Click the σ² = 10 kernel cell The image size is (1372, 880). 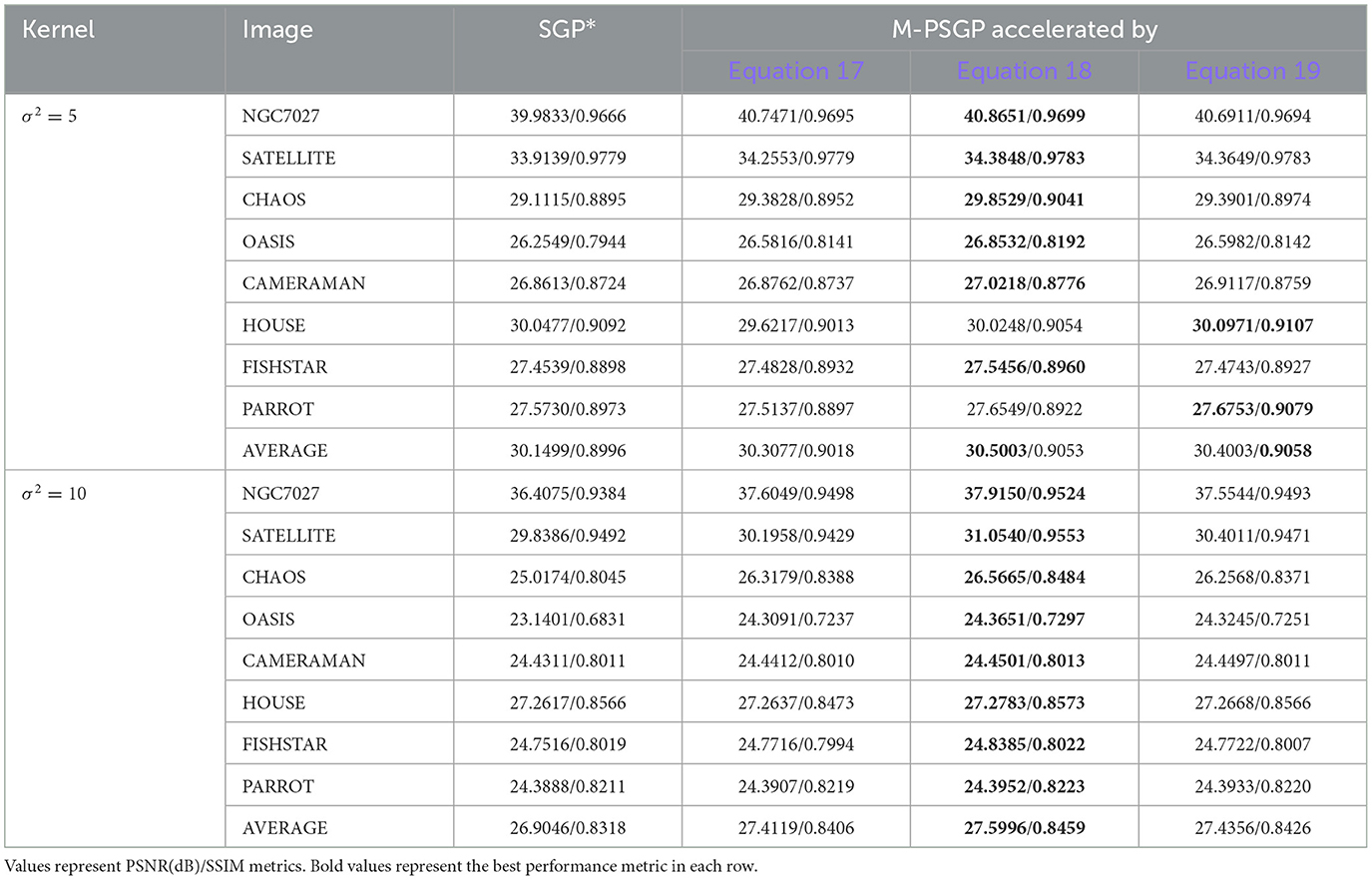pyautogui.click(x=54, y=493)
